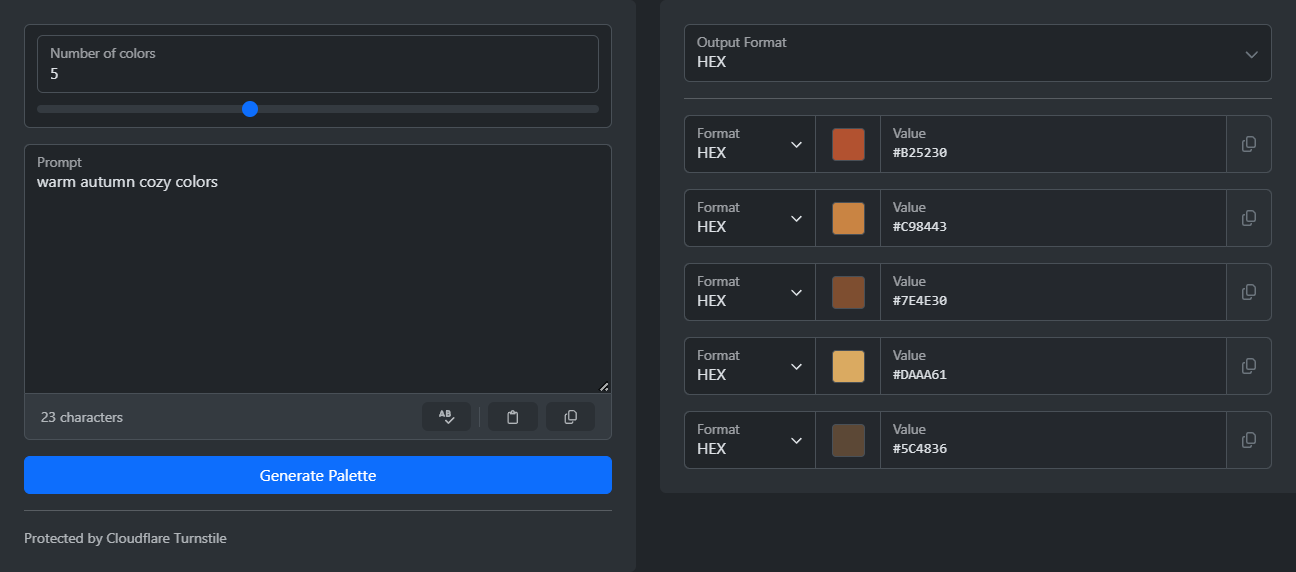Open Format dropdown for #7E4E30 row
The height and width of the screenshot is (572, 1296).
click(750, 292)
